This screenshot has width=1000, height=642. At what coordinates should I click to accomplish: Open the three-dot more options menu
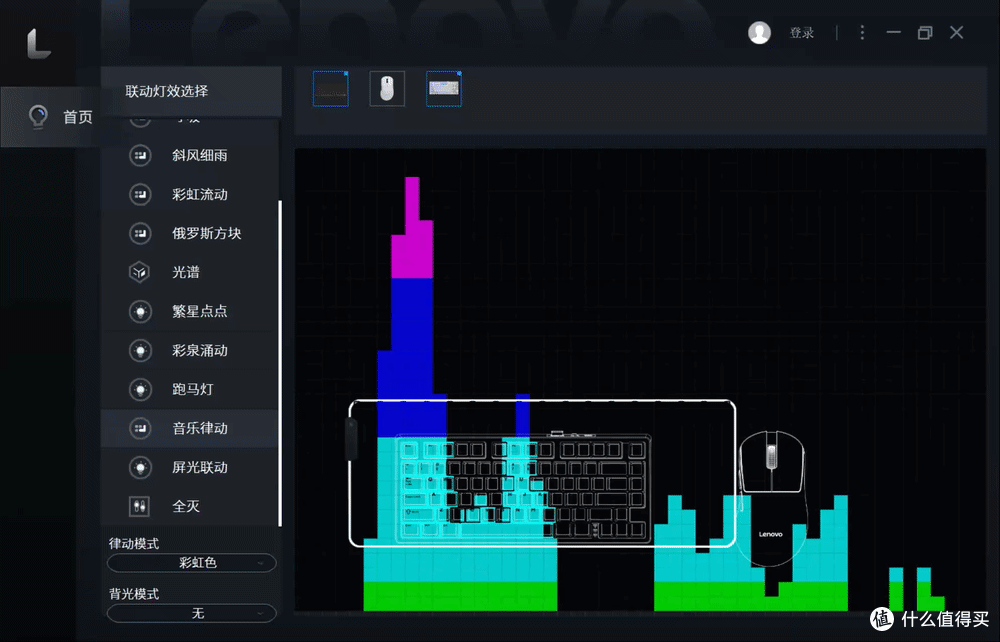[x=862, y=33]
